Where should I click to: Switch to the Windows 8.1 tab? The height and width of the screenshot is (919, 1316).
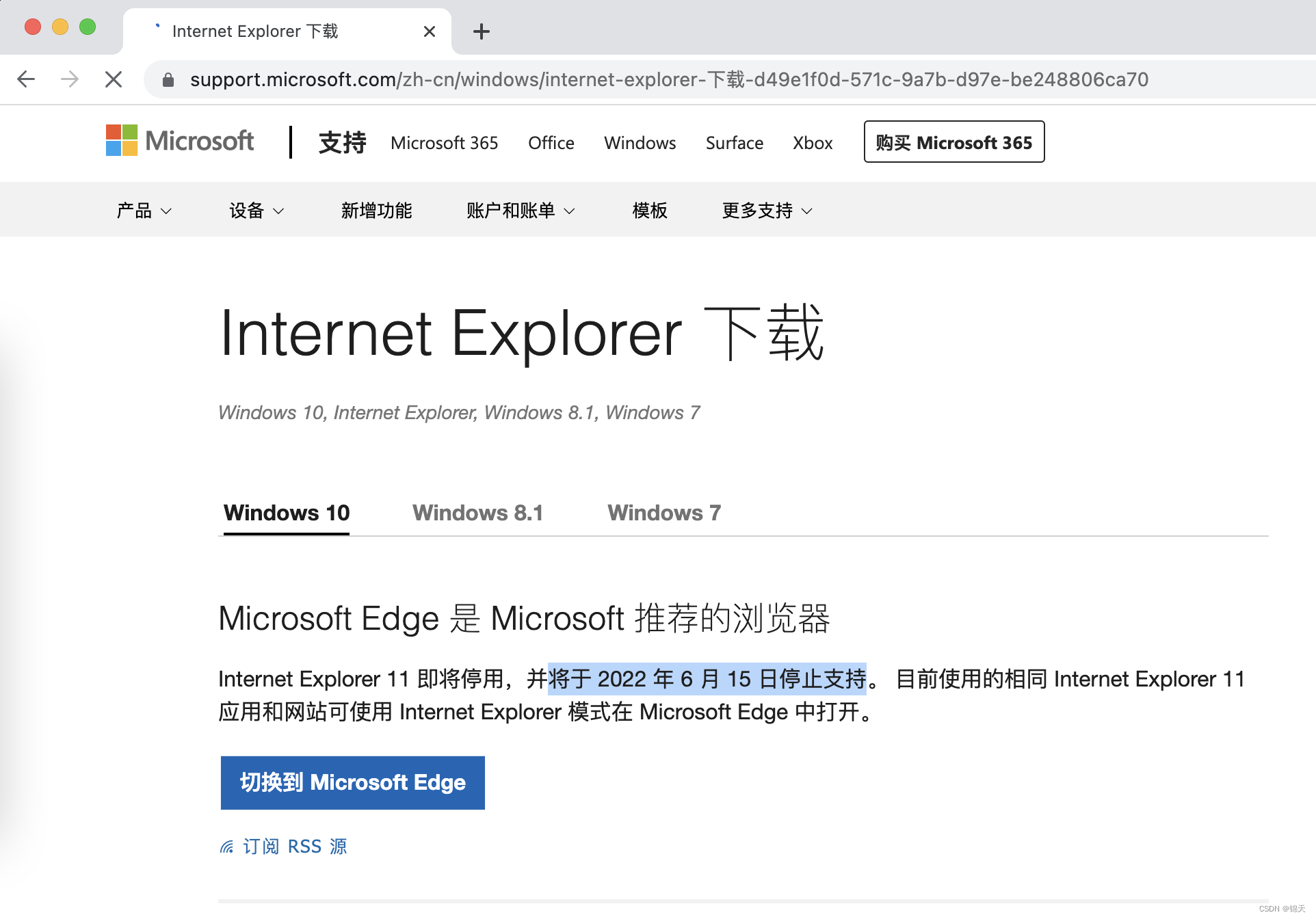pyautogui.click(x=477, y=513)
